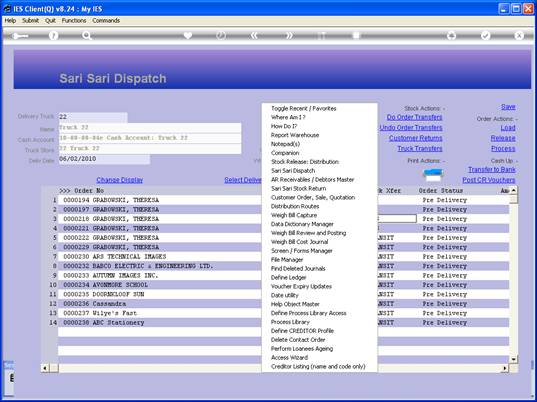Click the Process link
Image resolution: width=537 pixels, height=402 pixels.
click(503, 149)
